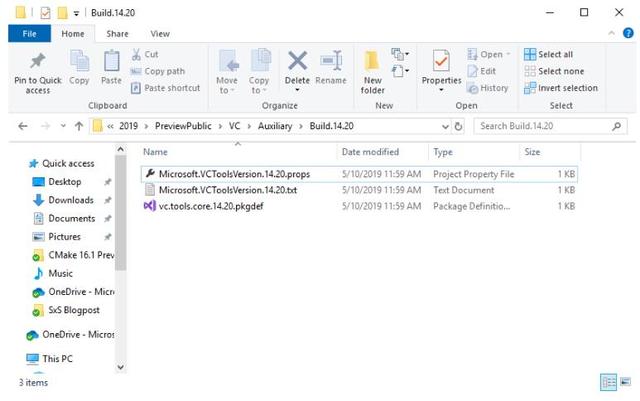Collapse the ribbon with the chevron
This screenshot has width=640, height=401.
tap(611, 33)
